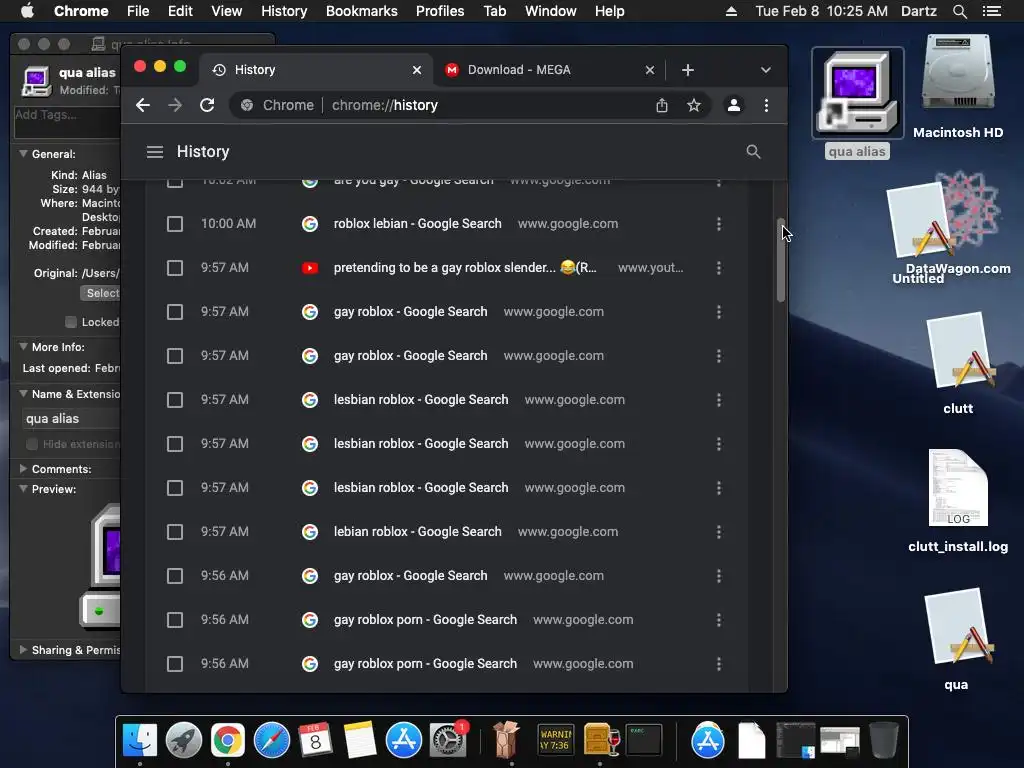This screenshot has width=1024, height=768.
Task: Go back using Chrome's back arrow
Action: (143, 105)
